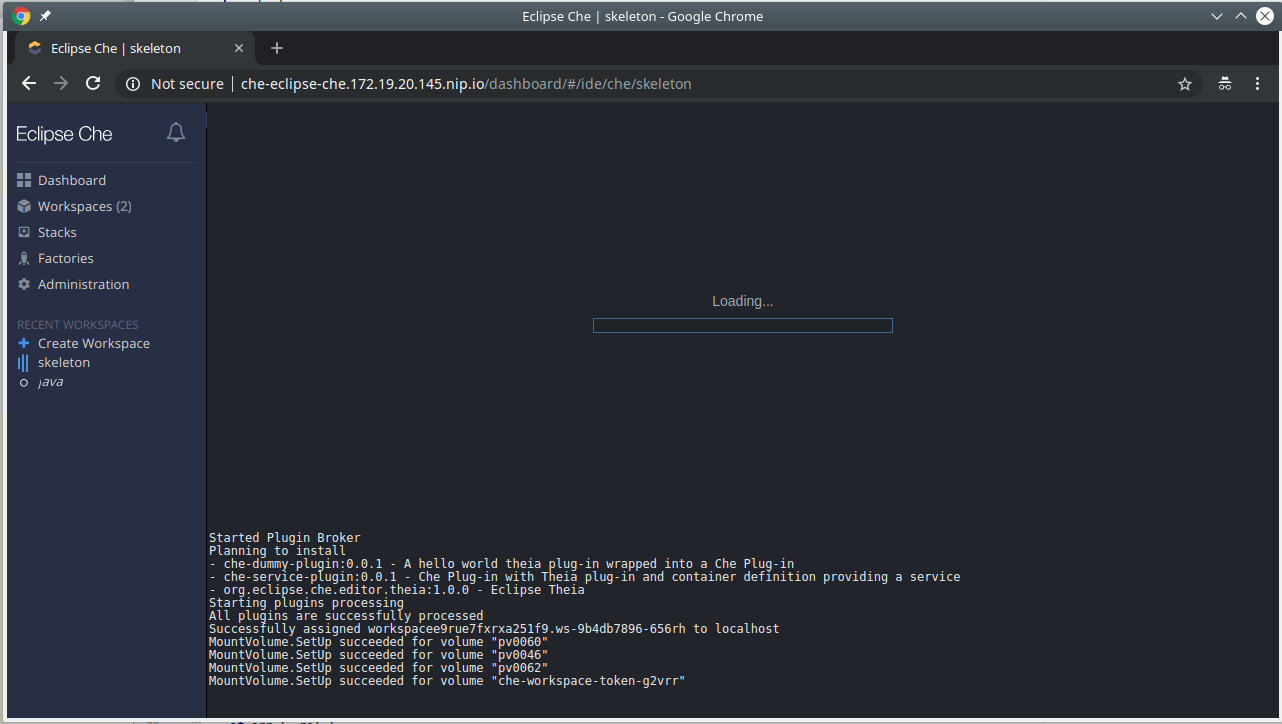1282x724 pixels.
Task: Click 'All plugins are successfully processed' line
Action: pyautogui.click(x=346, y=616)
